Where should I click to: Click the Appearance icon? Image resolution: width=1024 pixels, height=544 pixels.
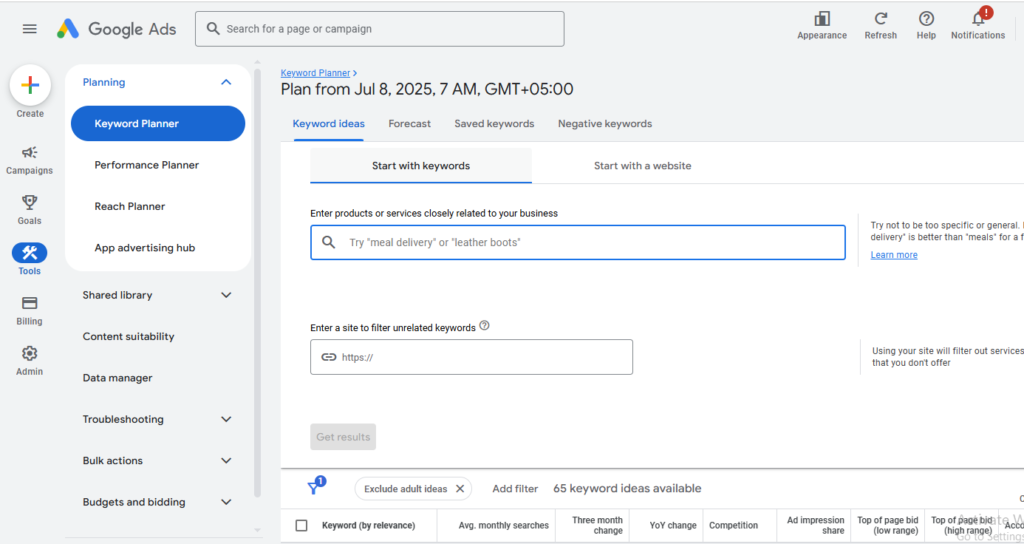coord(822,19)
